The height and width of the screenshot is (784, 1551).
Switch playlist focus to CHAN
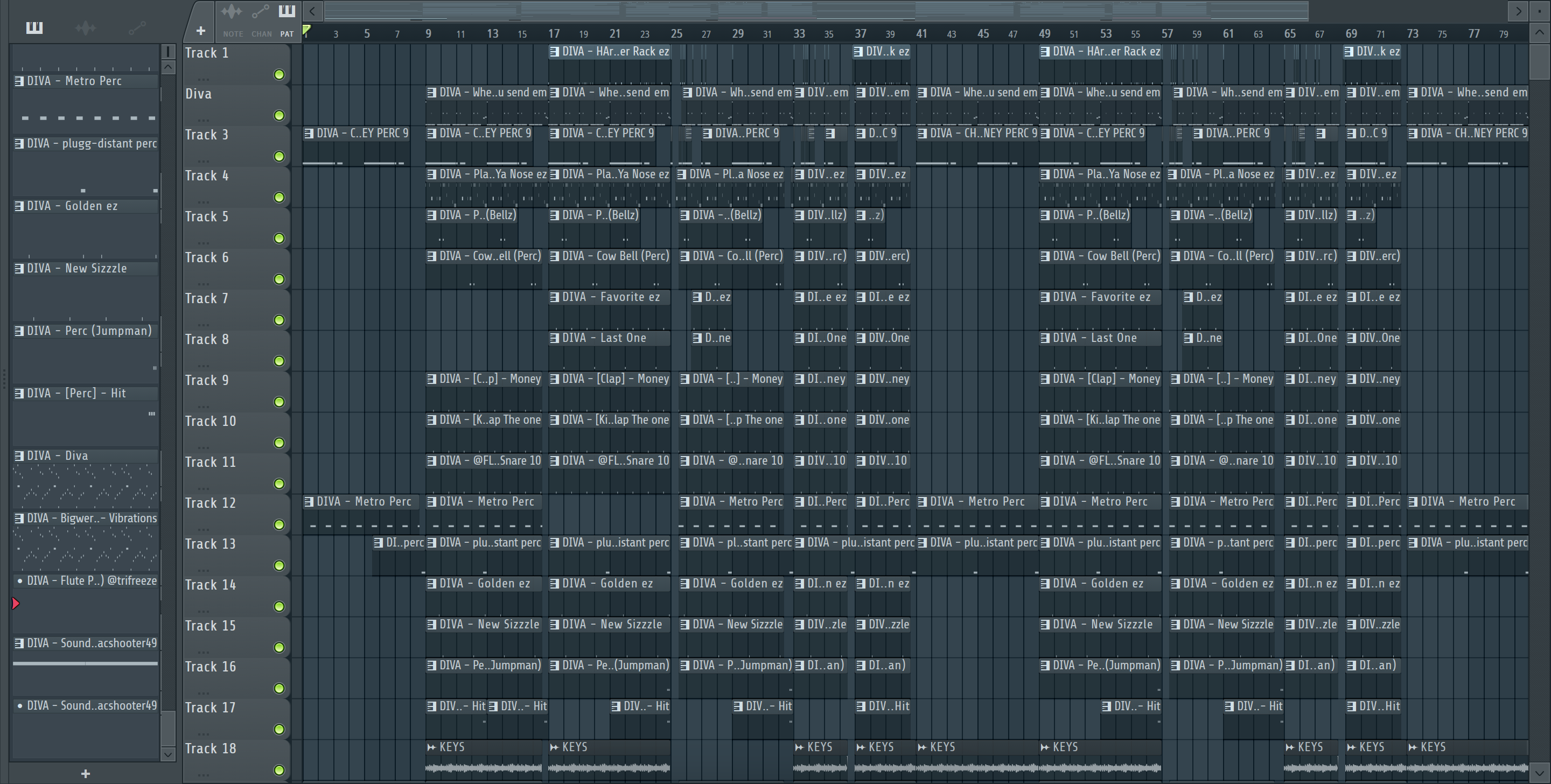click(261, 20)
